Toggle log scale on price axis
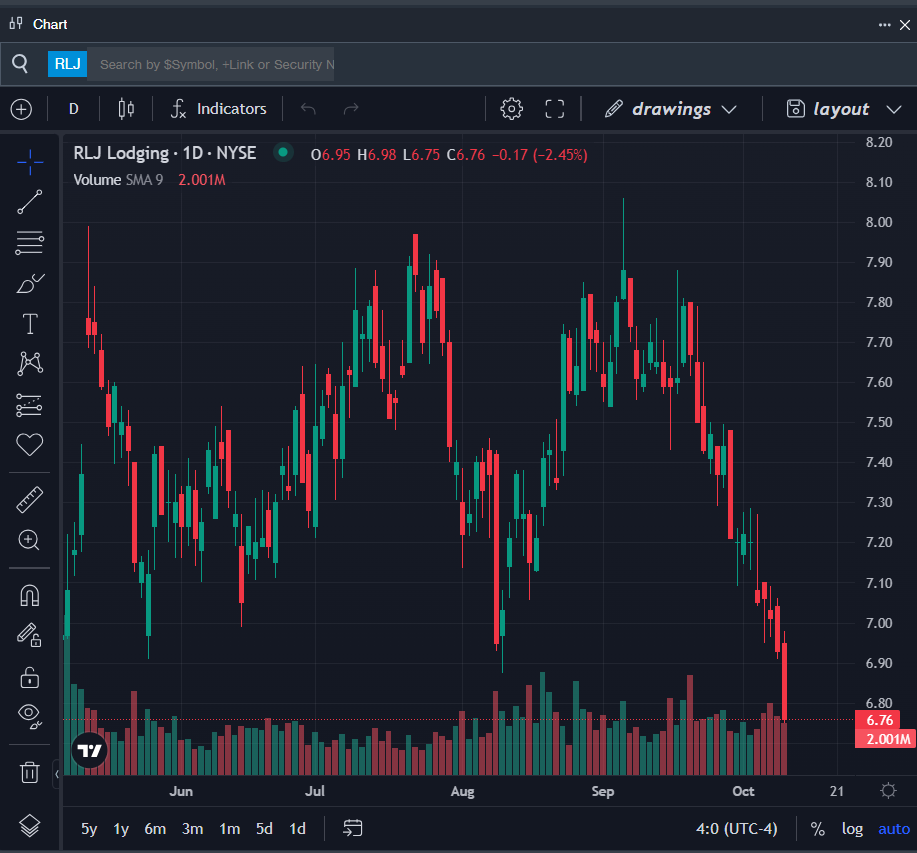 [852, 828]
